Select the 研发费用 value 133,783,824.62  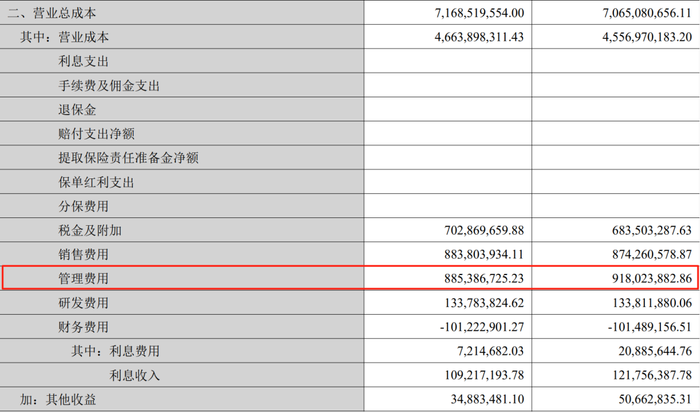tap(484, 303)
